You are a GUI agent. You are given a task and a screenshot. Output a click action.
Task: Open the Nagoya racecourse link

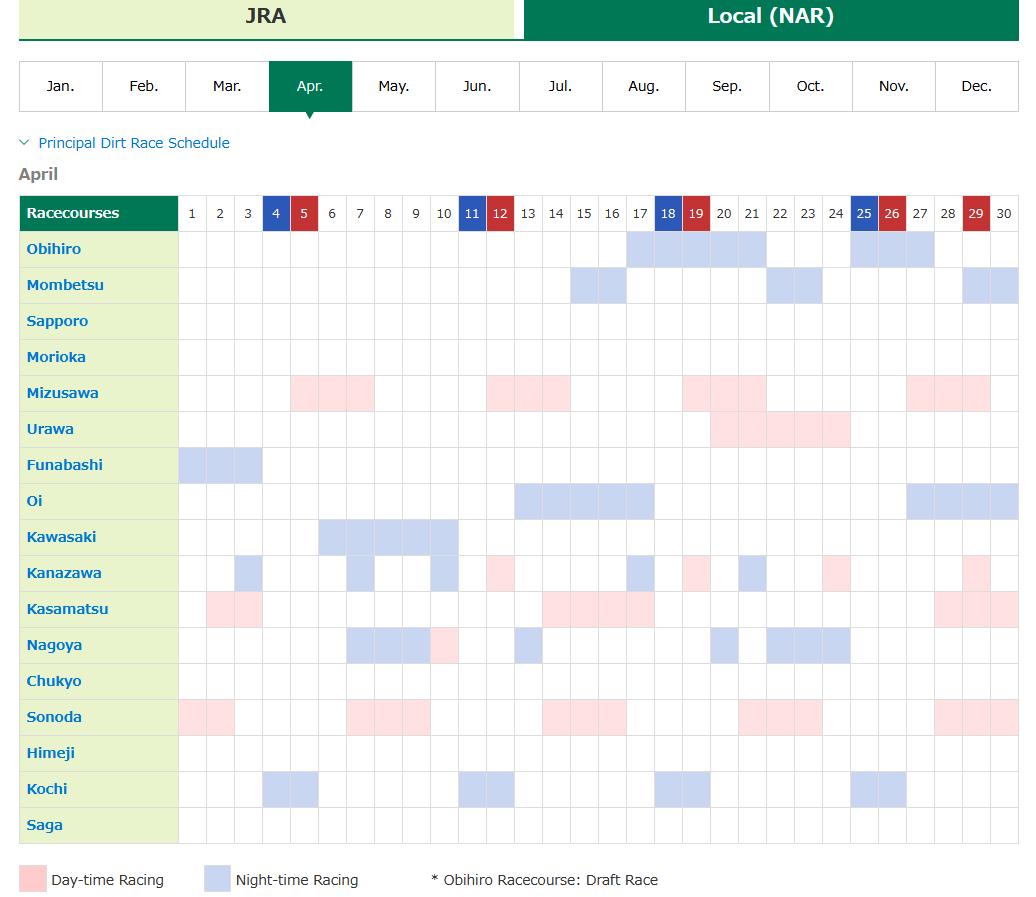(x=54, y=645)
